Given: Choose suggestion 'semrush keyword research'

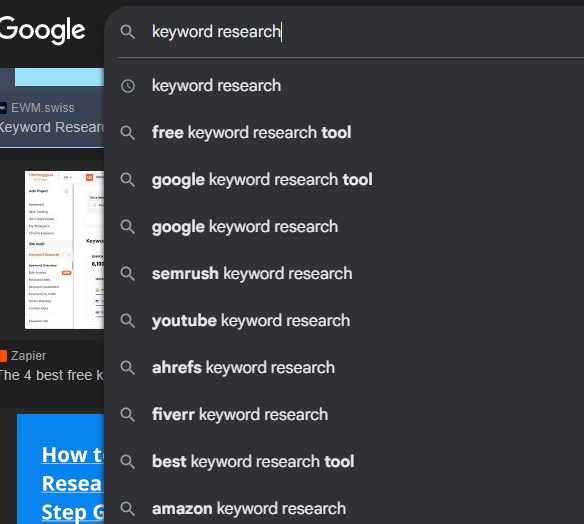Looking at the screenshot, I should click(345, 274).
